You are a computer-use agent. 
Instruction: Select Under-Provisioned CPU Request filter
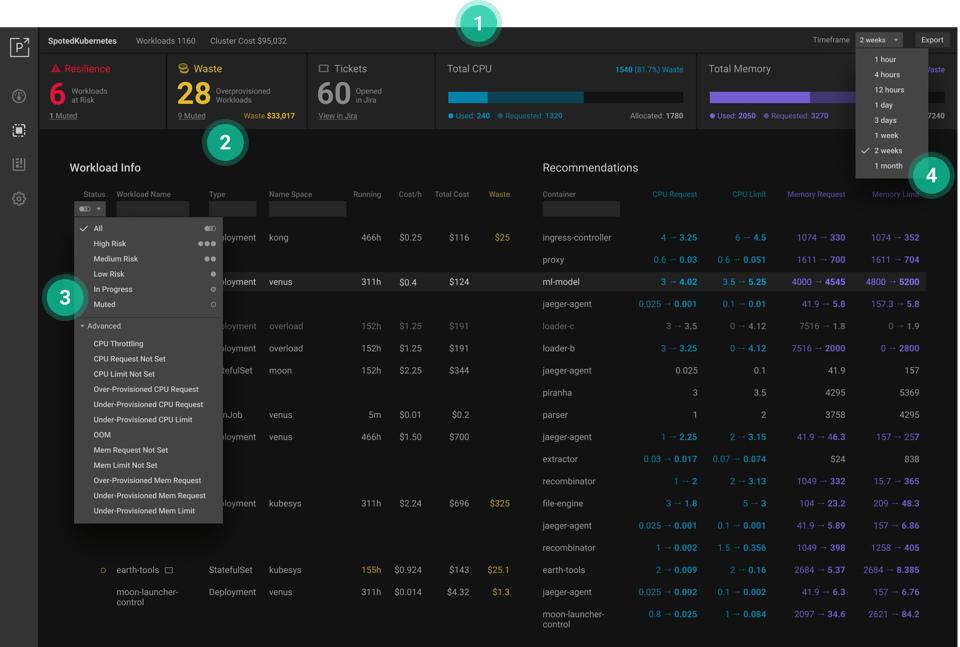tap(148, 405)
